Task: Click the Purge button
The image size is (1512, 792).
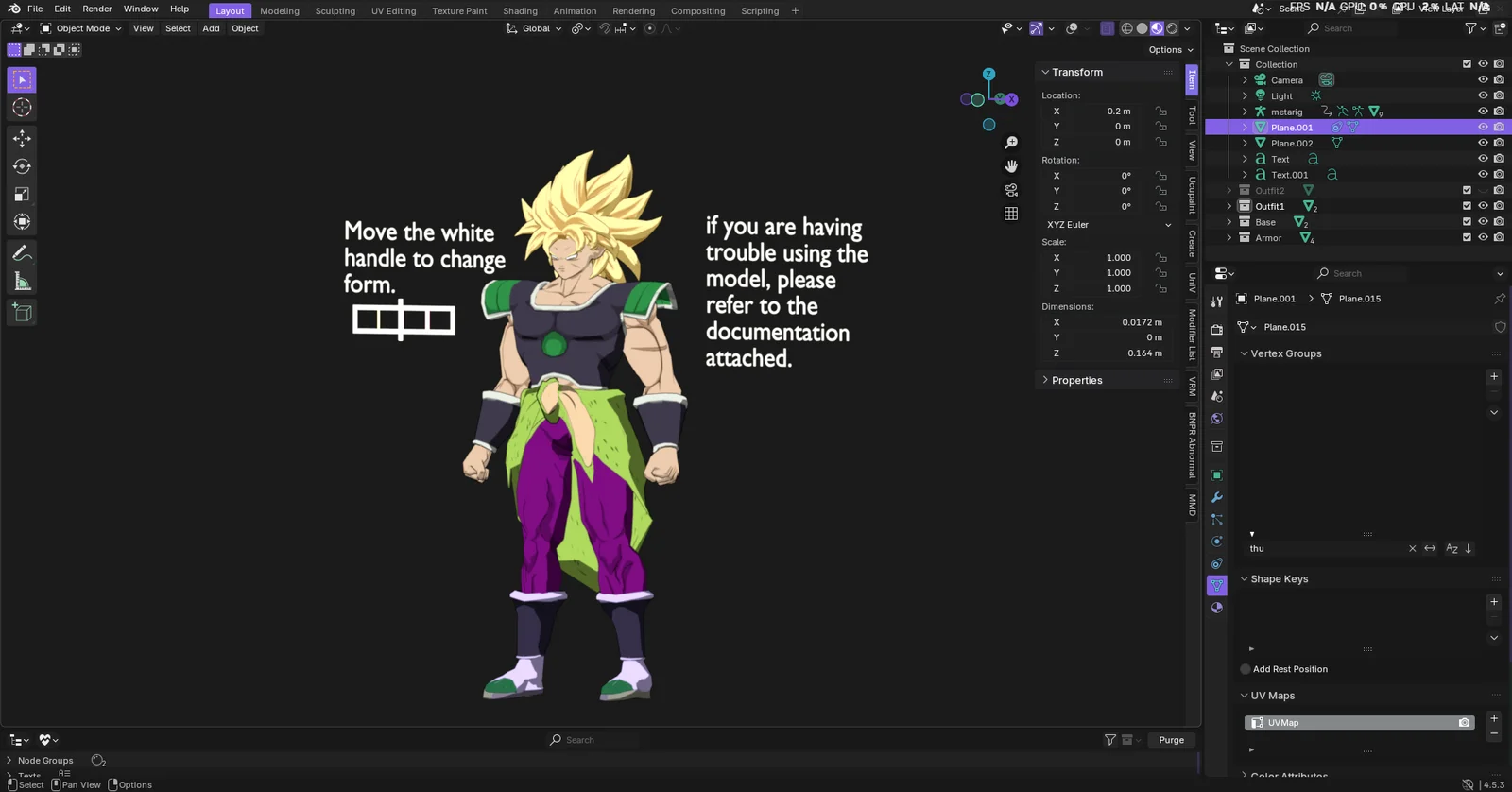Action: pos(1172,740)
